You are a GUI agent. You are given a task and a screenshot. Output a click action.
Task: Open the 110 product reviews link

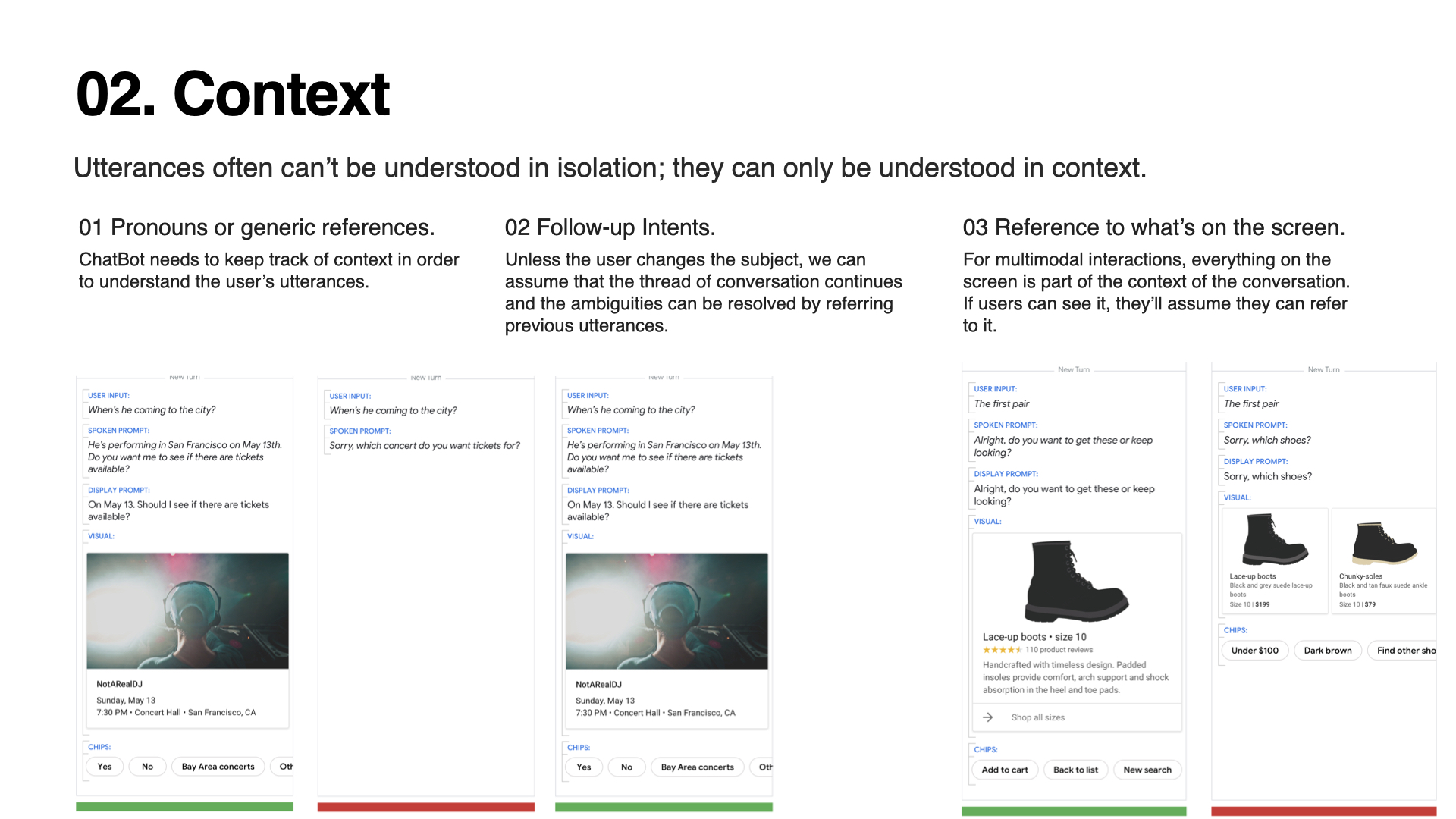(x=1059, y=650)
